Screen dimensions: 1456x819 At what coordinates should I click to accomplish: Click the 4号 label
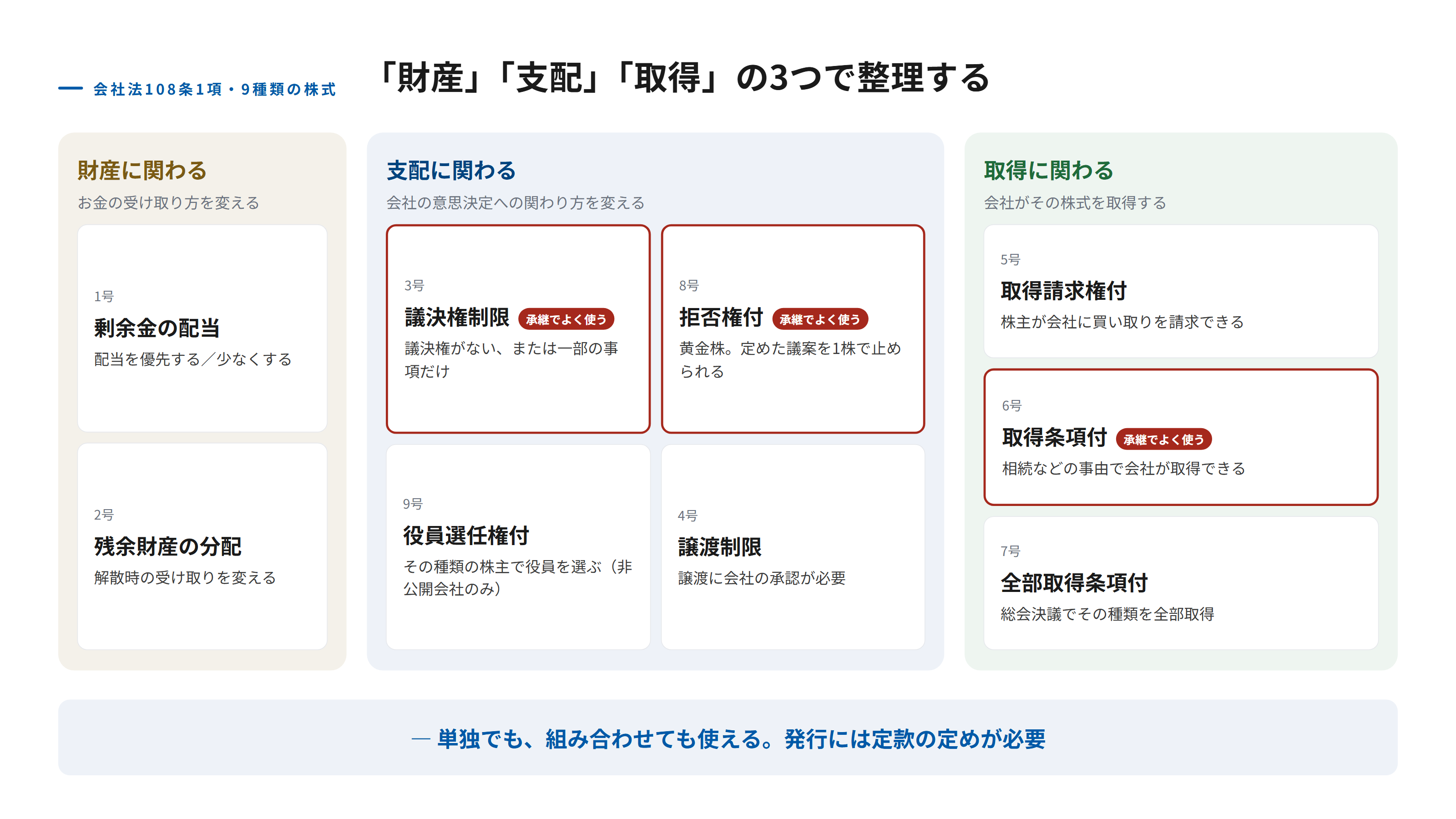point(688,516)
